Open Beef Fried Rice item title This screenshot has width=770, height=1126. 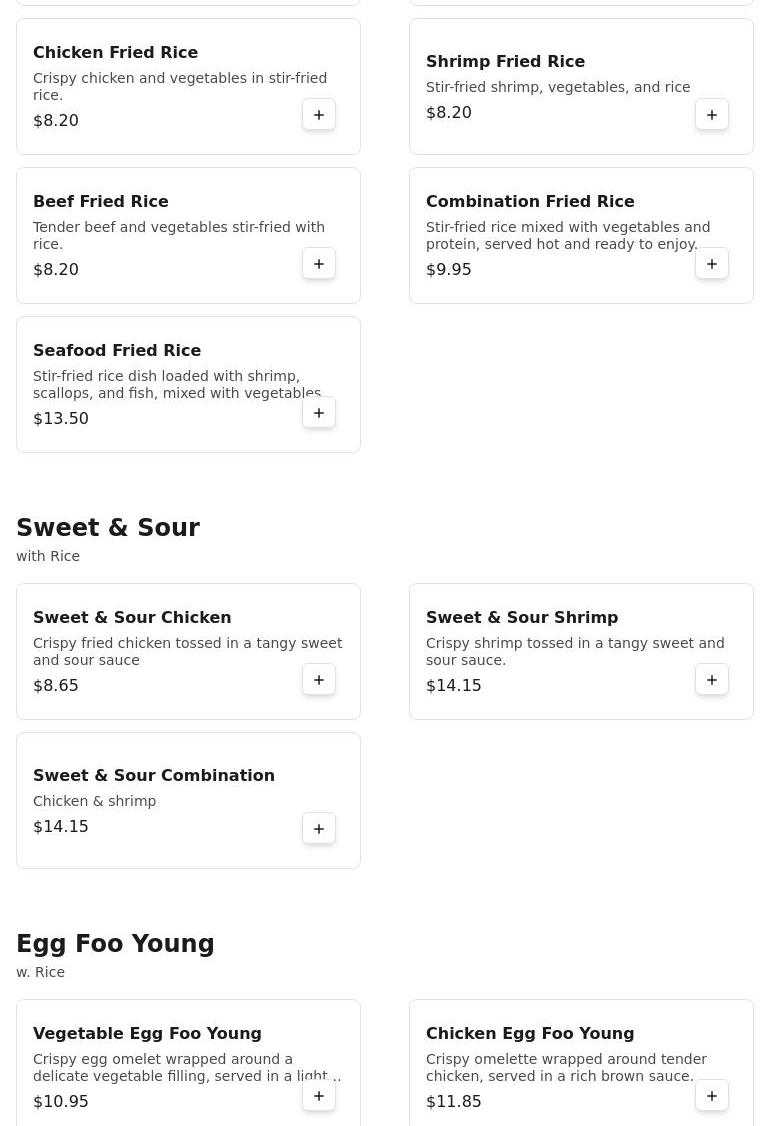click(x=101, y=201)
